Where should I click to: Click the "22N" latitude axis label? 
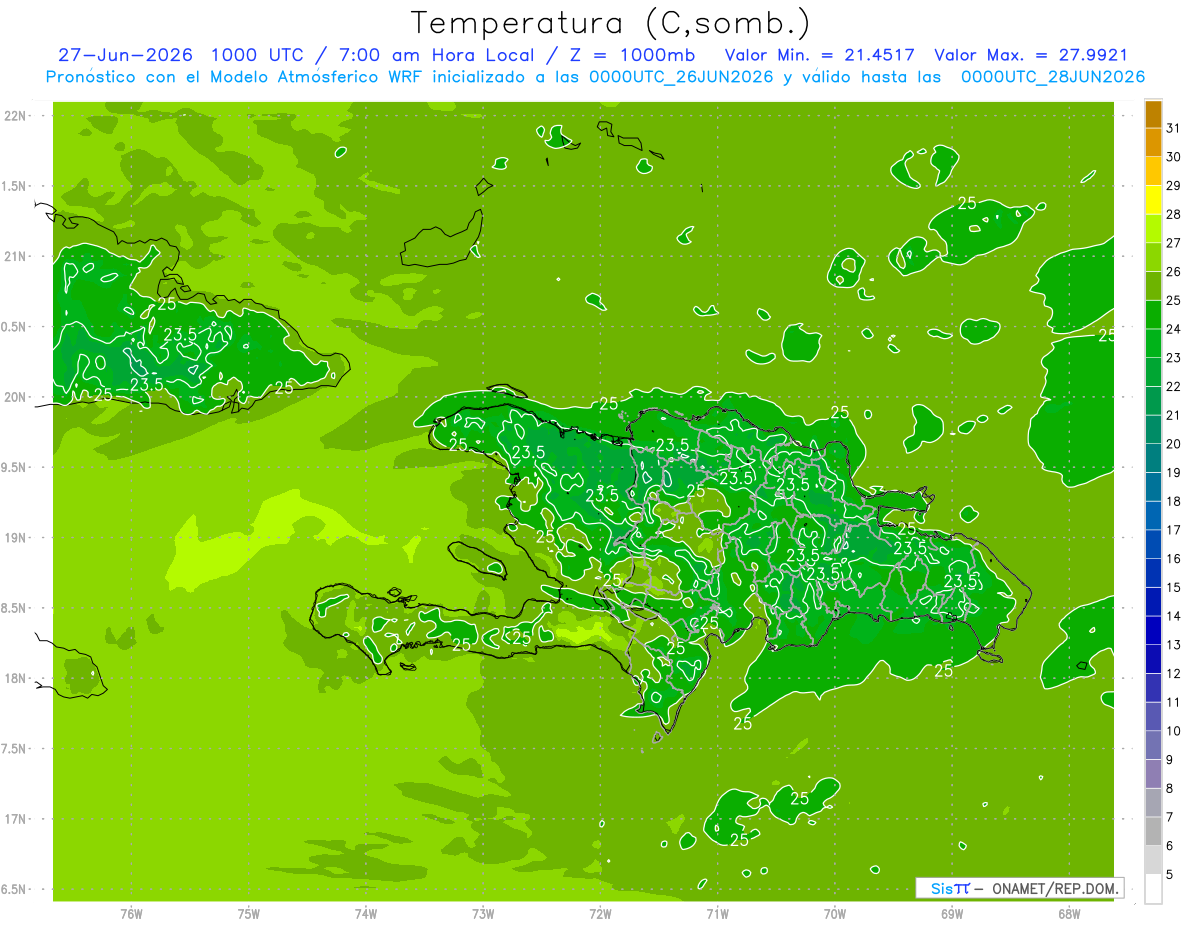click(x=16, y=116)
